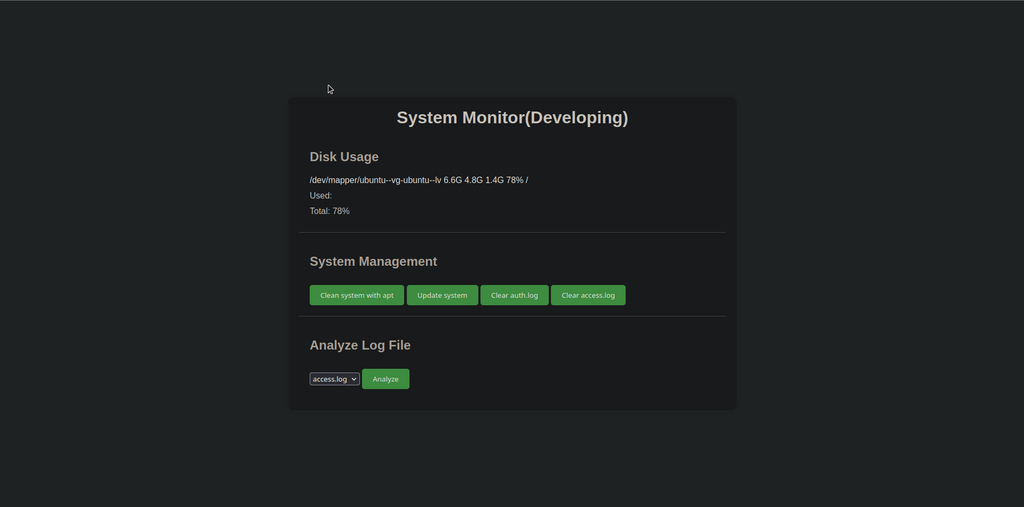Click the /dev/mapper/ubuntu--vg-ubuntu--lv device path
1024x507 pixels.
pyautogui.click(x=375, y=180)
